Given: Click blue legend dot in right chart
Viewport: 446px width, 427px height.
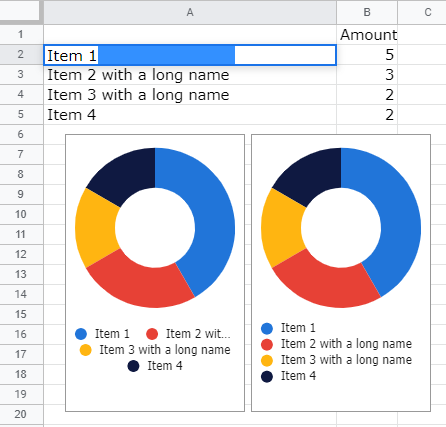Looking at the screenshot, I should click(267, 328).
